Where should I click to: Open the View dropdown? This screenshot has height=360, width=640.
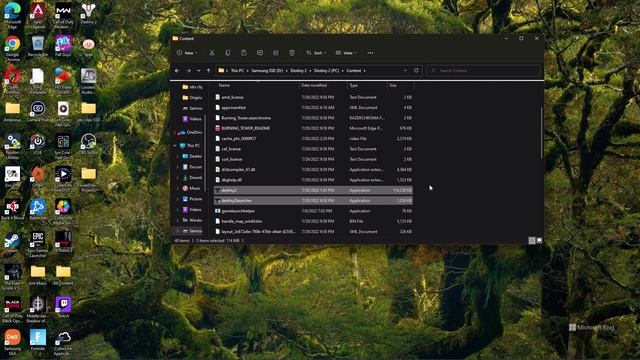346,53
